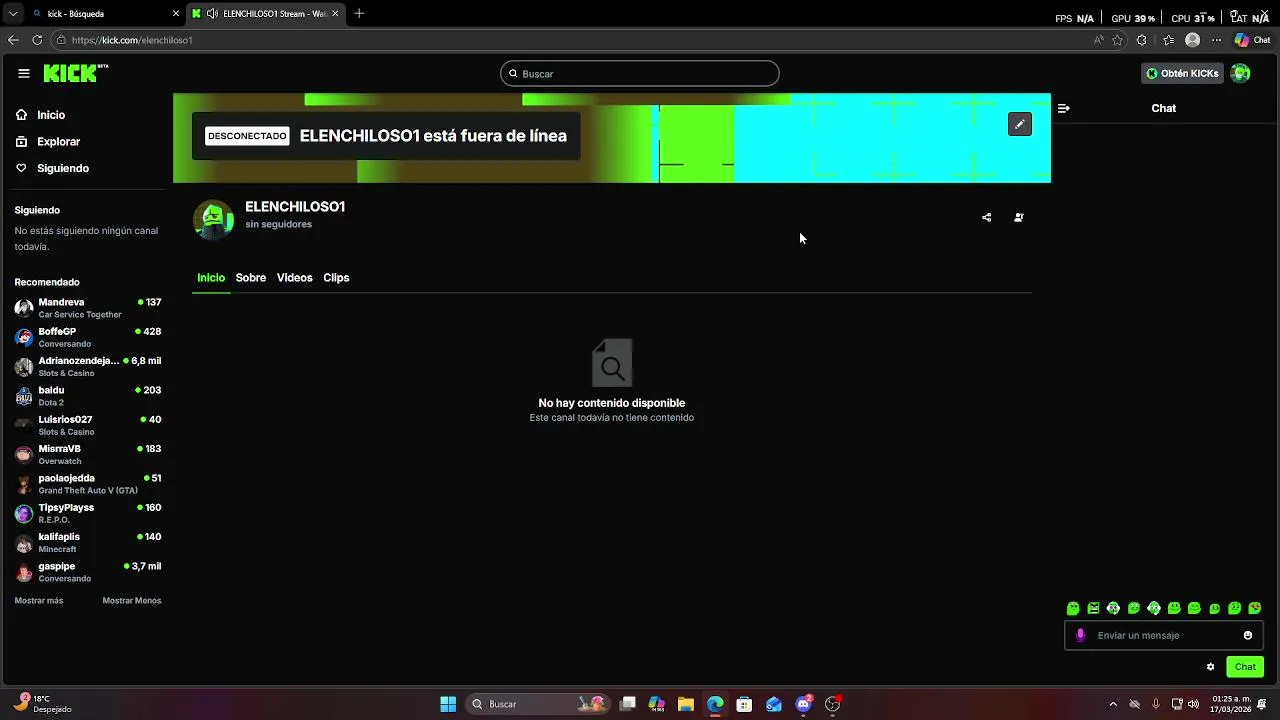Show hidden system tray icons

click(1113, 704)
